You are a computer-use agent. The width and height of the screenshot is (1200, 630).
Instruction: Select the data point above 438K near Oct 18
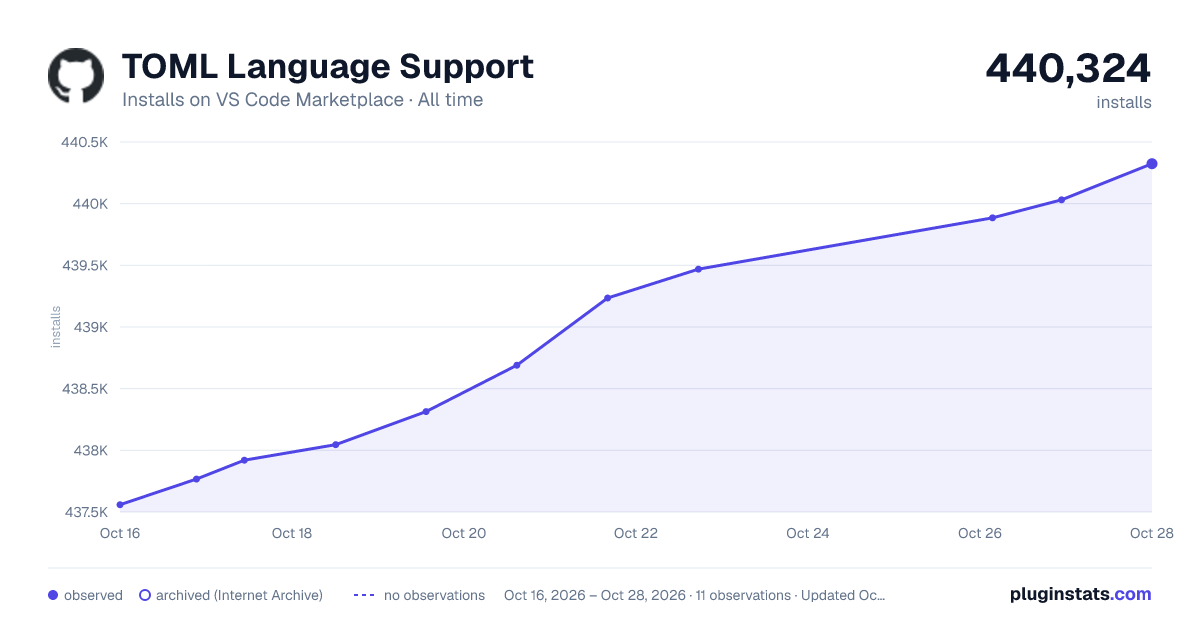point(335,445)
